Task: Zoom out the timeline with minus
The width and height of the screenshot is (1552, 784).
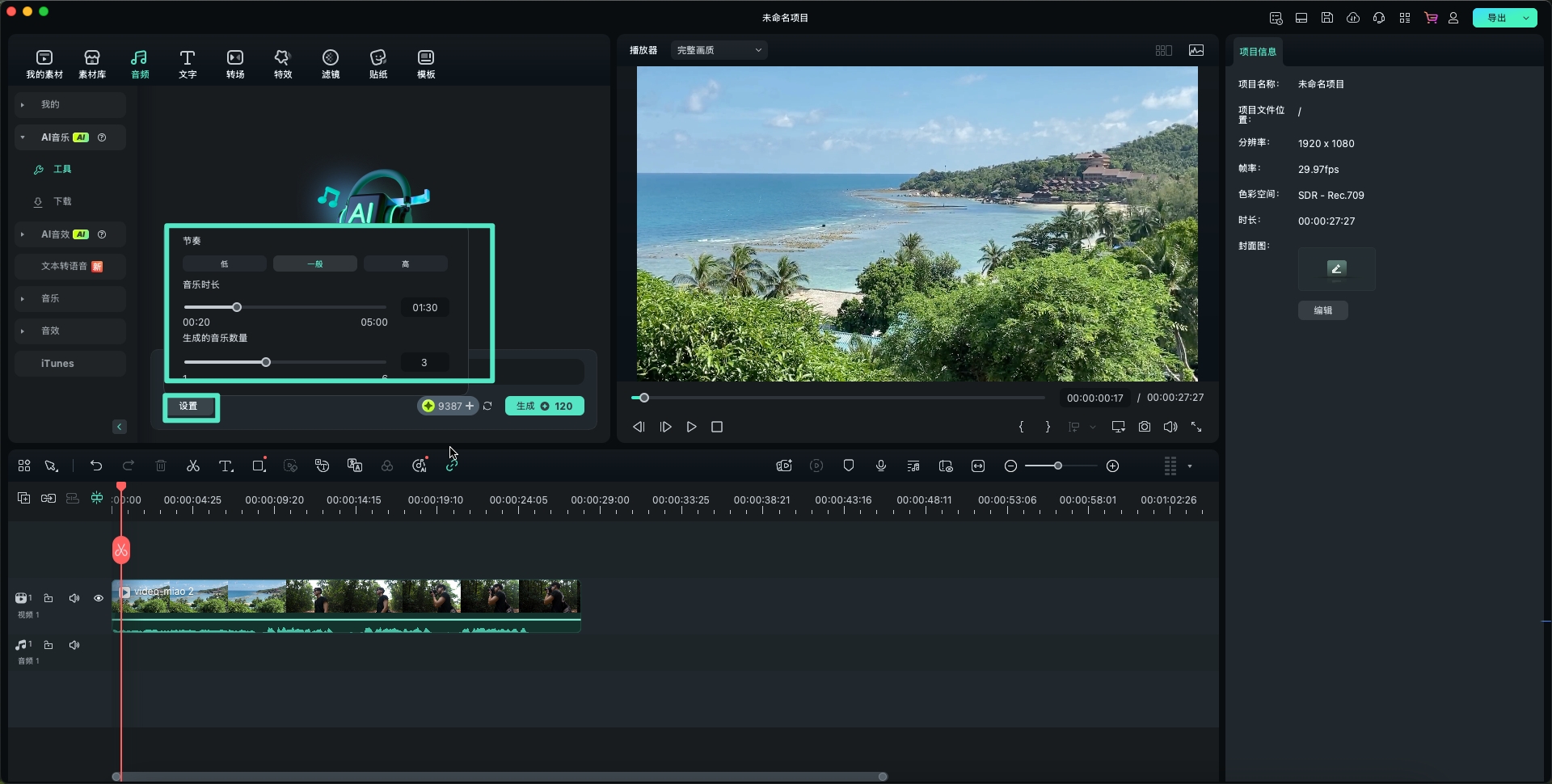Action: pos(1010,466)
